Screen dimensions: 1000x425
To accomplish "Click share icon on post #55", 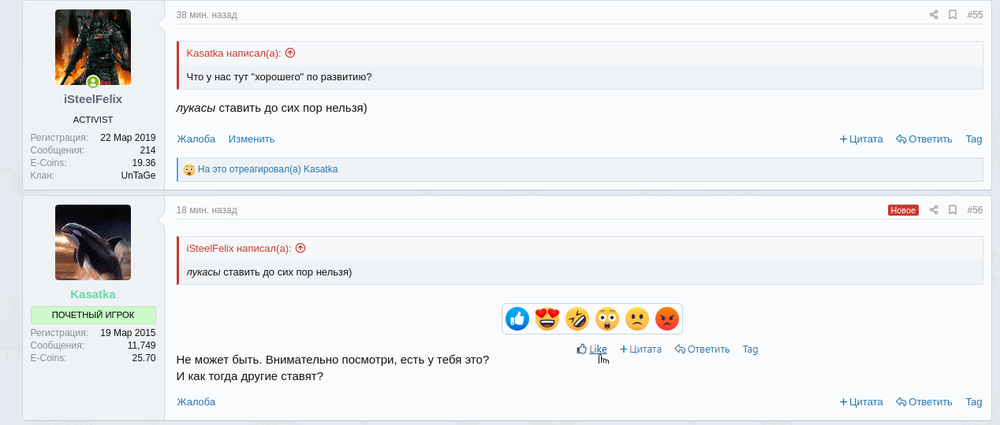I will [934, 15].
